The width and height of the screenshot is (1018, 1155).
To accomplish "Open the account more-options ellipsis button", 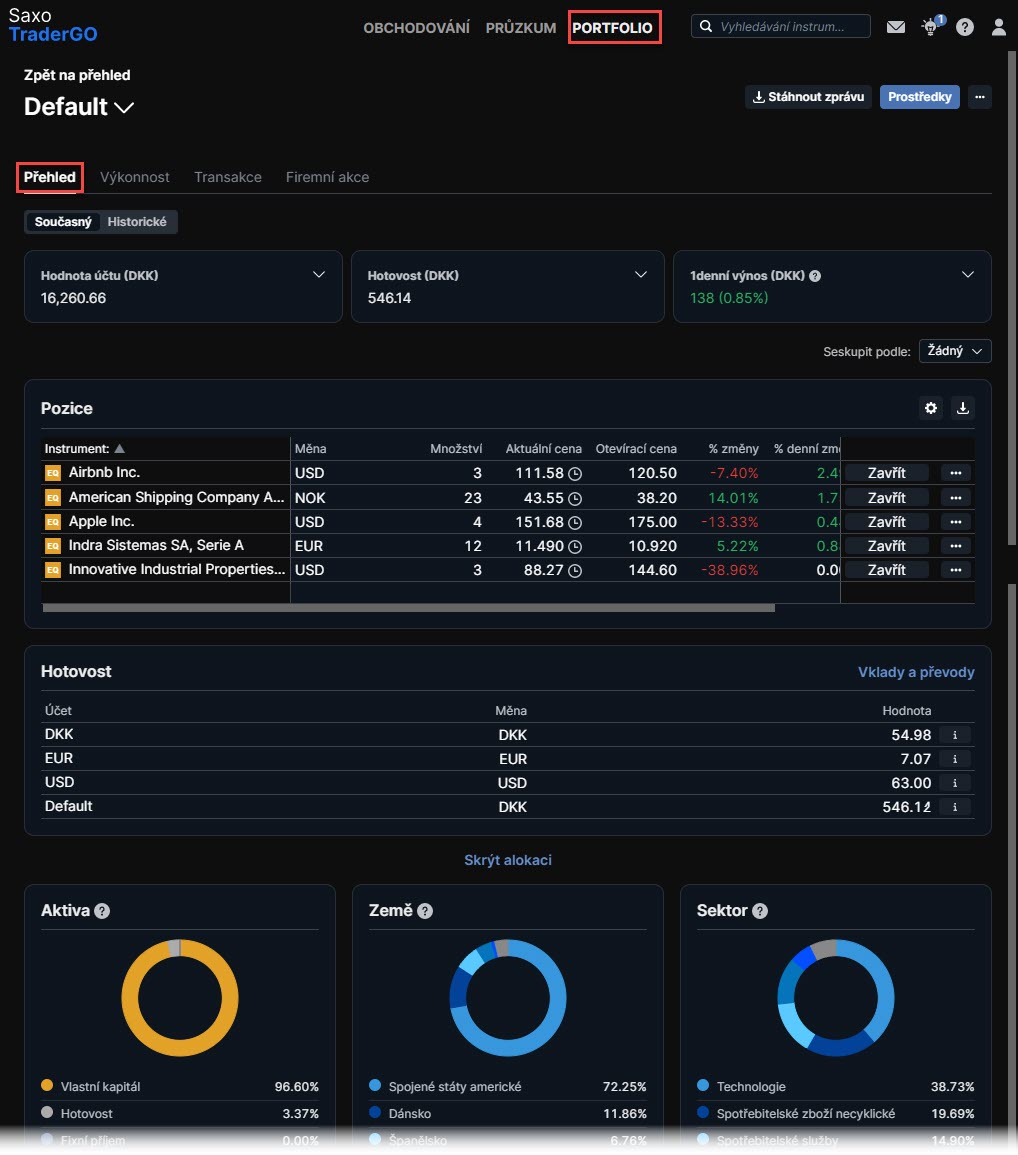I will click(x=980, y=96).
